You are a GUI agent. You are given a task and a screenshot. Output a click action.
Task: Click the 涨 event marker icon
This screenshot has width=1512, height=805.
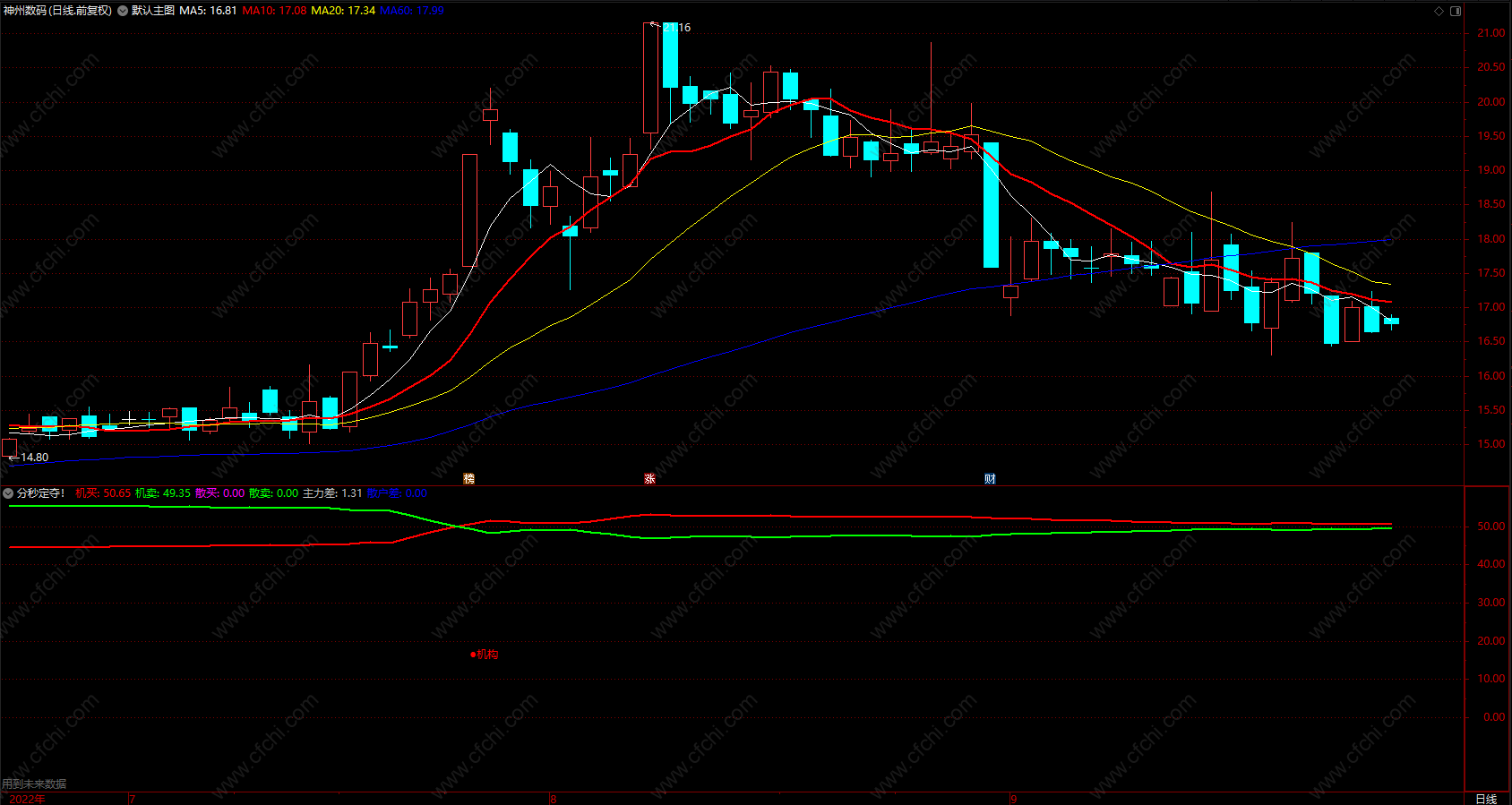649,479
